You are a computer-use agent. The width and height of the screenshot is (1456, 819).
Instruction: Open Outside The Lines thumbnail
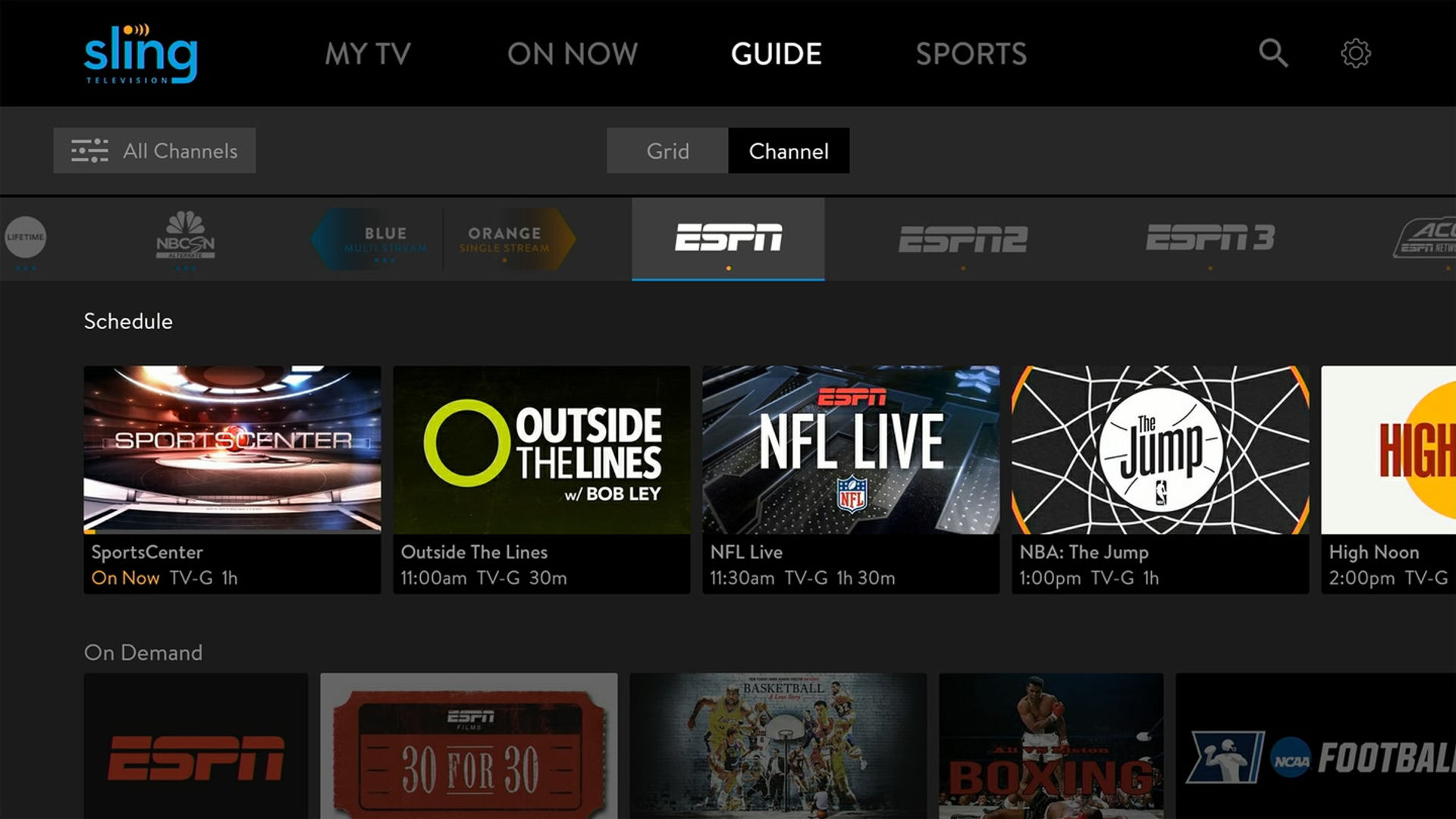tap(541, 450)
